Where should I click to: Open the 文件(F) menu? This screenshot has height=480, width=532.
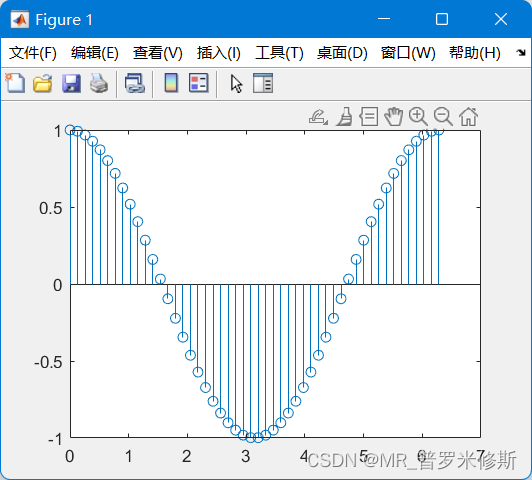pos(33,53)
